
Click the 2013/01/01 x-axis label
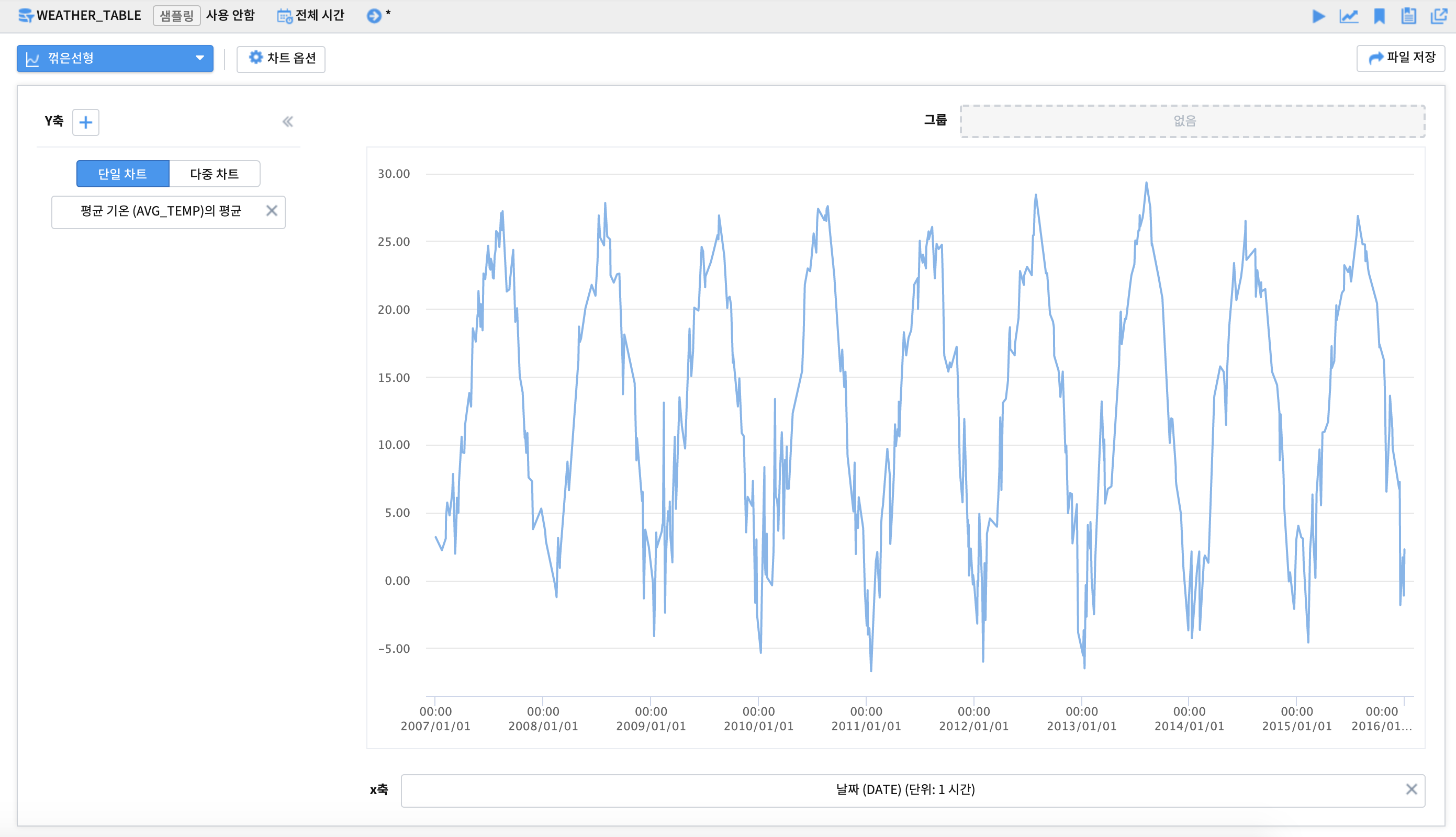(x=1082, y=719)
